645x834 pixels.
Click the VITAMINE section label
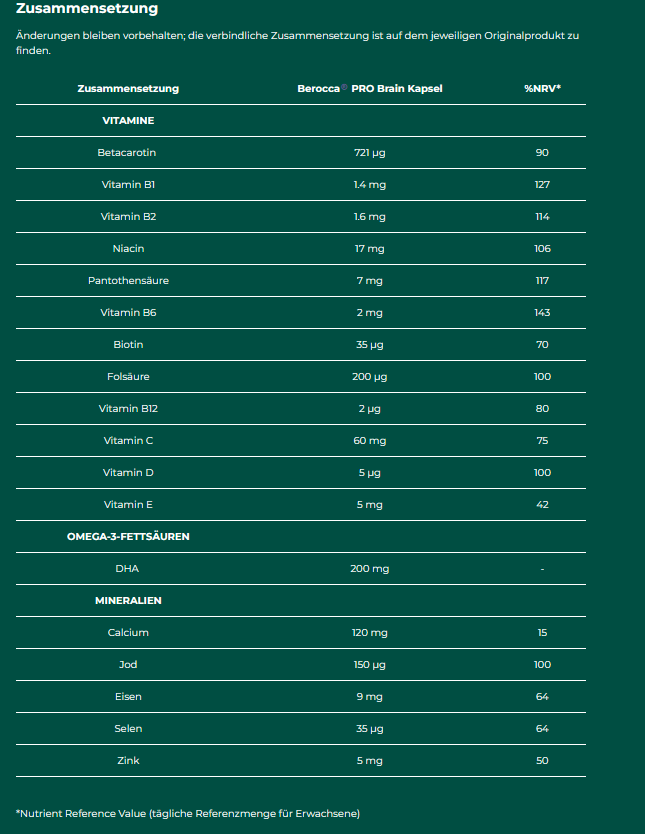point(128,121)
